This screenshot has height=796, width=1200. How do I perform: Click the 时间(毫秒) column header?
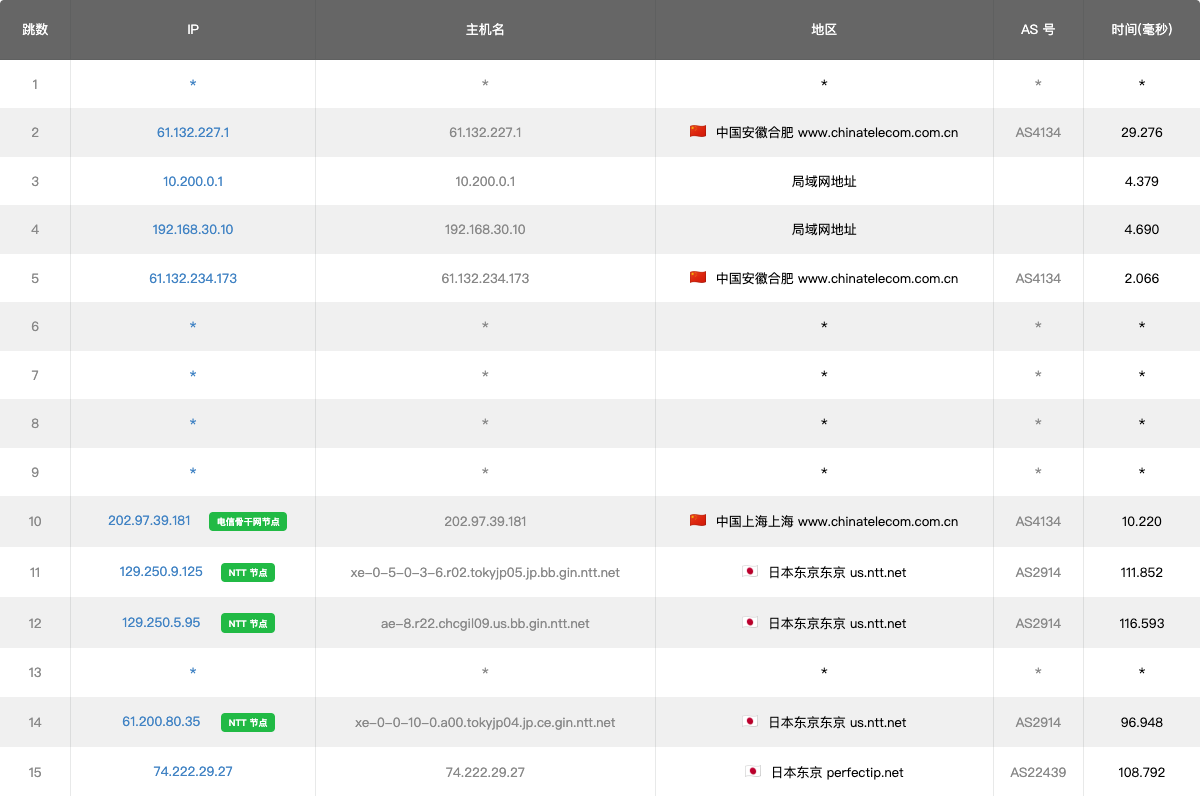click(x=1141, y=30)
